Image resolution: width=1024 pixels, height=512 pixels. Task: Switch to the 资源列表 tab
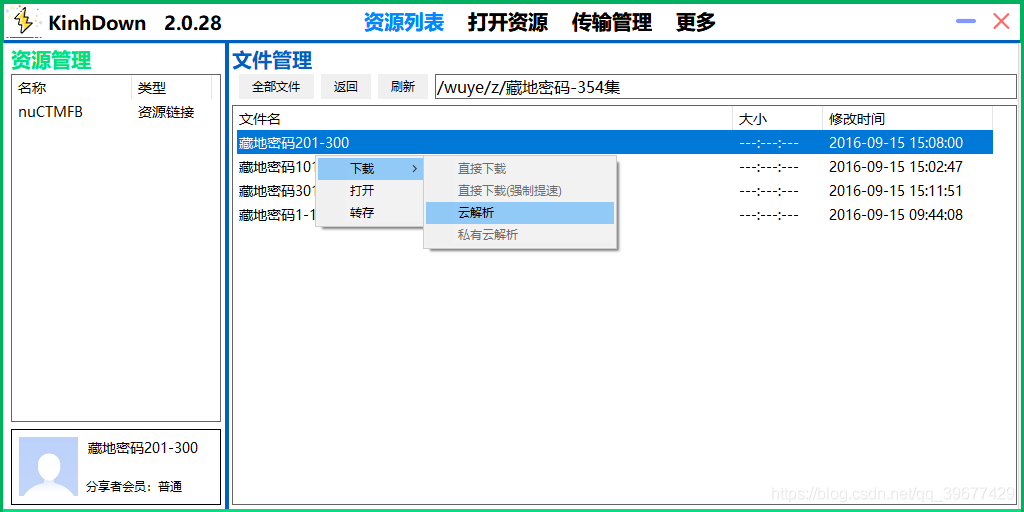404,23
